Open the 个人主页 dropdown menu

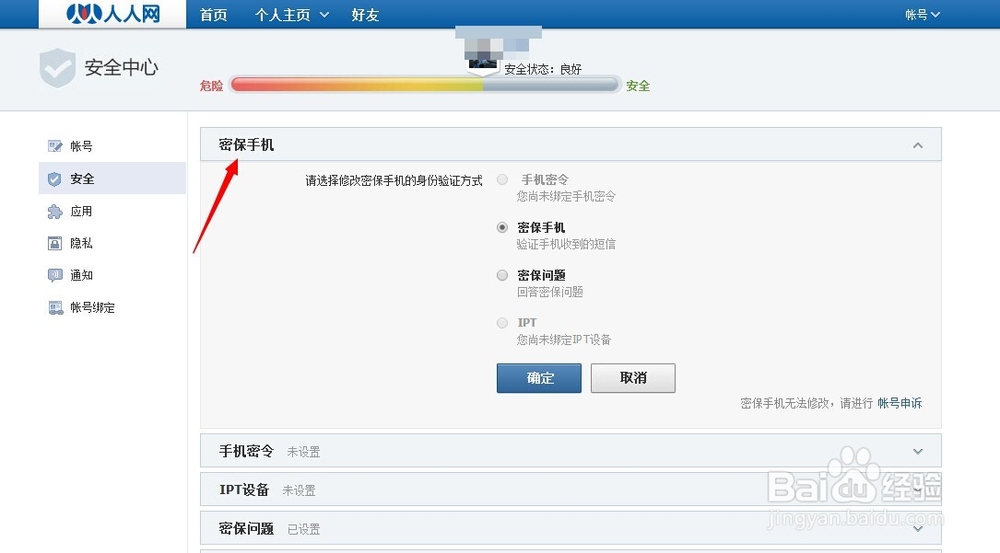(x=292, y=15)
